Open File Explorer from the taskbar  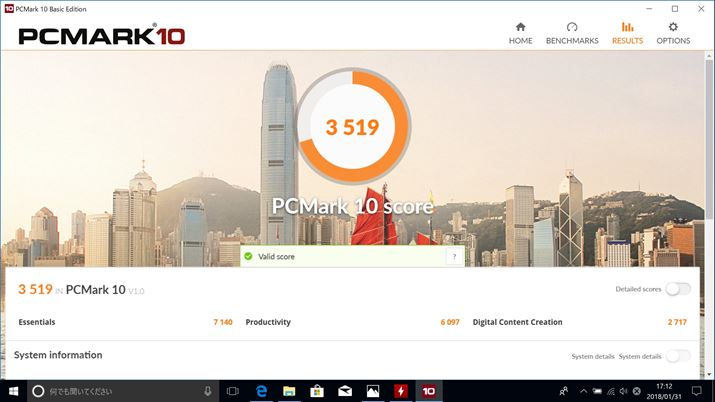tap(289, 391)
